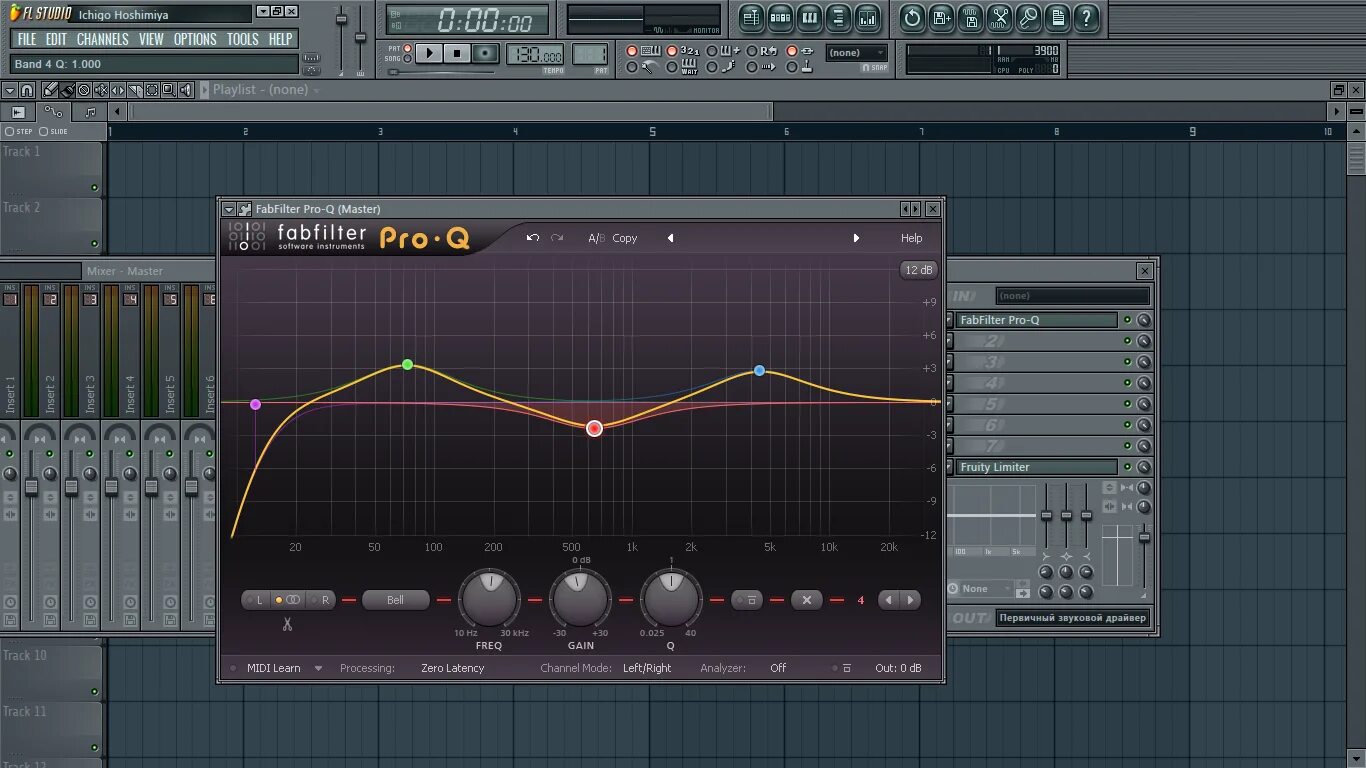Open the OPTIONS menu

click(195, 39)
